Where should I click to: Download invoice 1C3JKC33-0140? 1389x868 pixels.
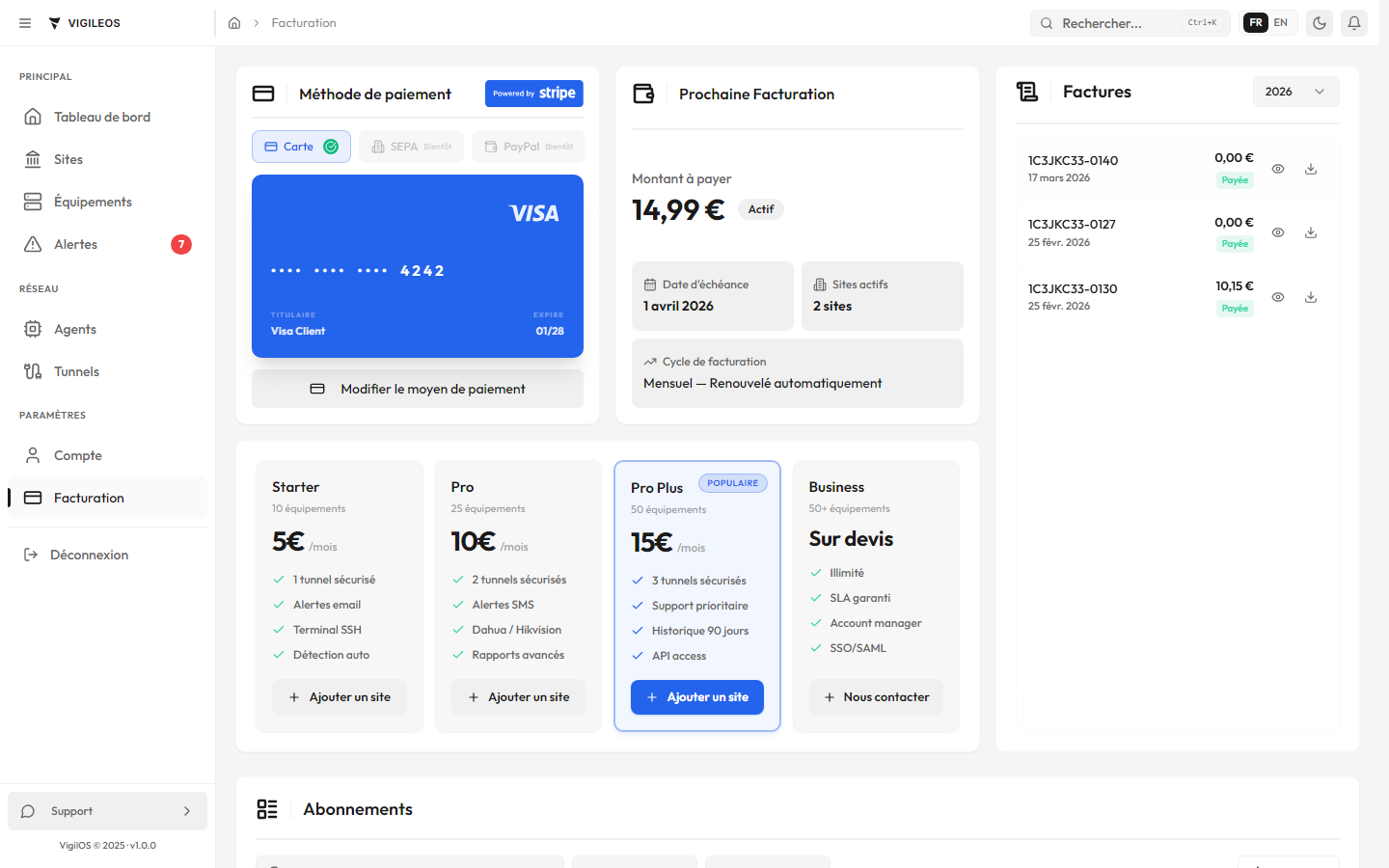pyautogui.click(x=1311, y=169)
